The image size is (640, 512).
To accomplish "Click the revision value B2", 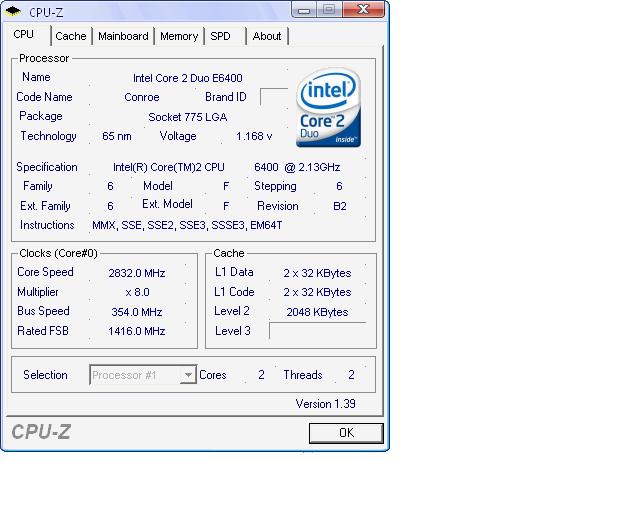I will 340,206.
